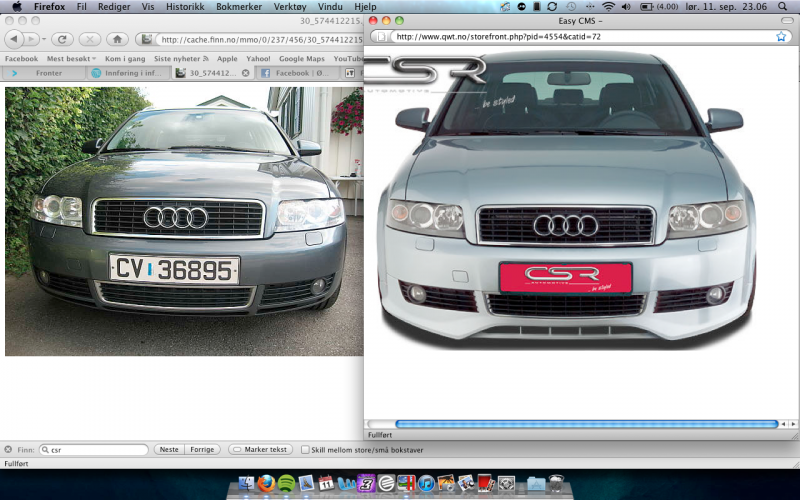The width and height of the screenshot is (800, 500).
Task: Expand the Mest besøkt bookmarks dropdown
Action: pos(70,59)
